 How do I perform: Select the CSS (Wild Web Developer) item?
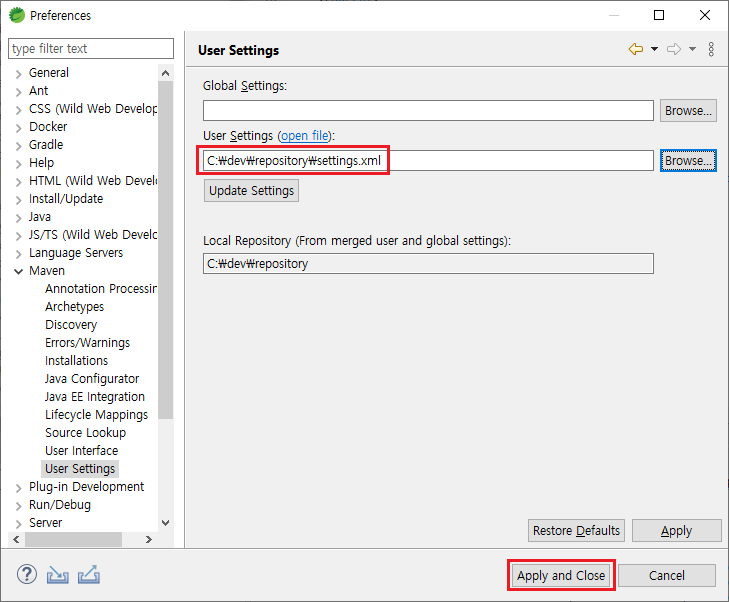coord(93,109)
